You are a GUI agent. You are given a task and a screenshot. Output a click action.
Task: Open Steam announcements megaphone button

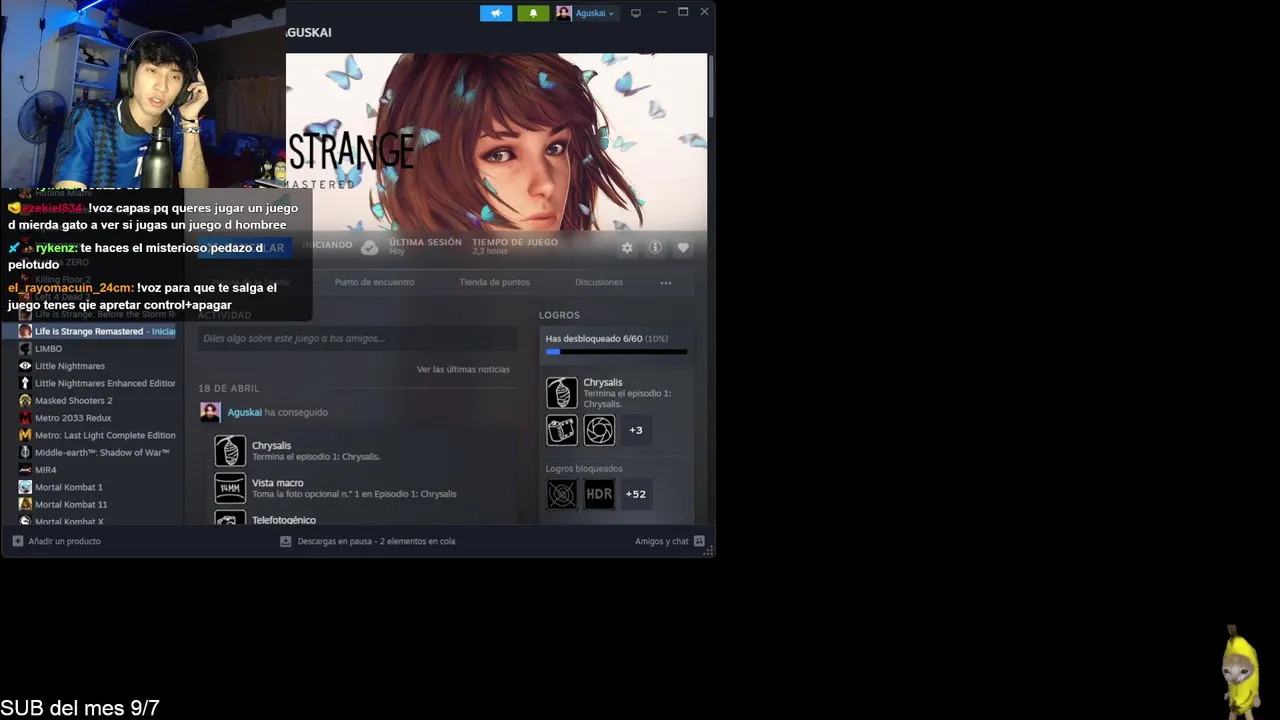pyautogui.click(x=496, y=13)
